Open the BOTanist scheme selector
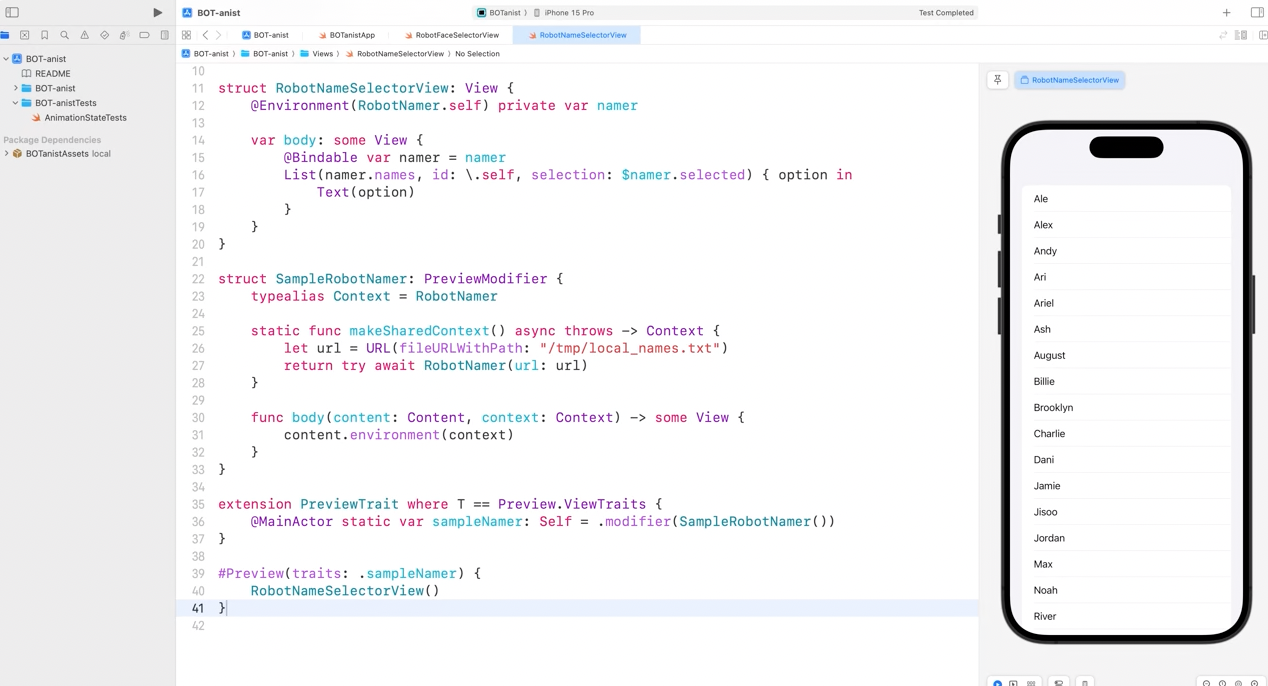The height and width of the screenshot is (686, 1268). click(x=499, y=13)
